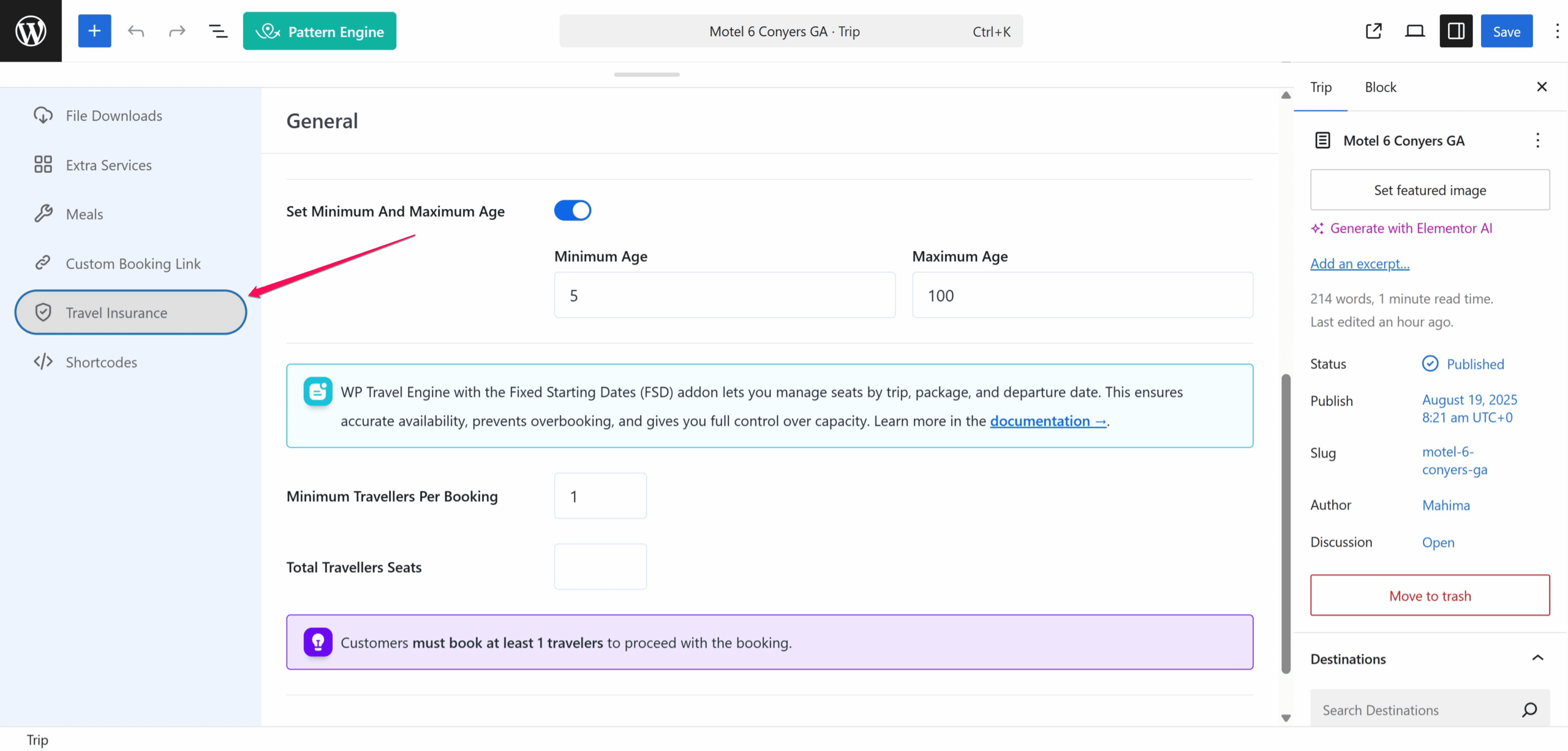Open the document overview list icon

coord(218,31)
